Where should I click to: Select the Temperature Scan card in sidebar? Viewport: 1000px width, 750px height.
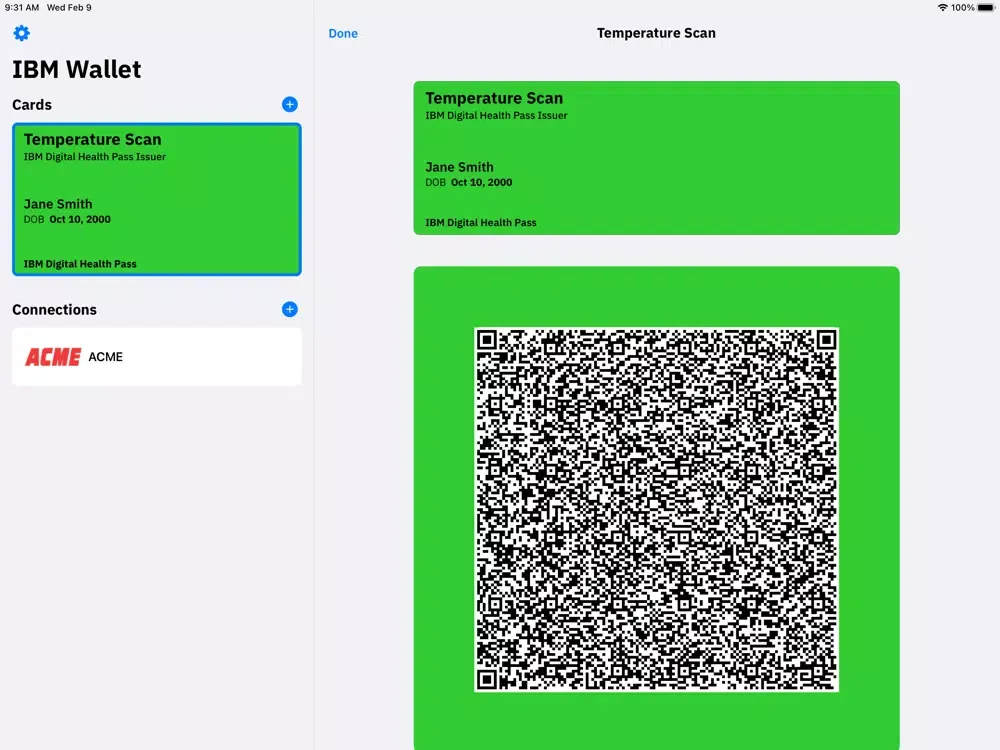[157, 200]
